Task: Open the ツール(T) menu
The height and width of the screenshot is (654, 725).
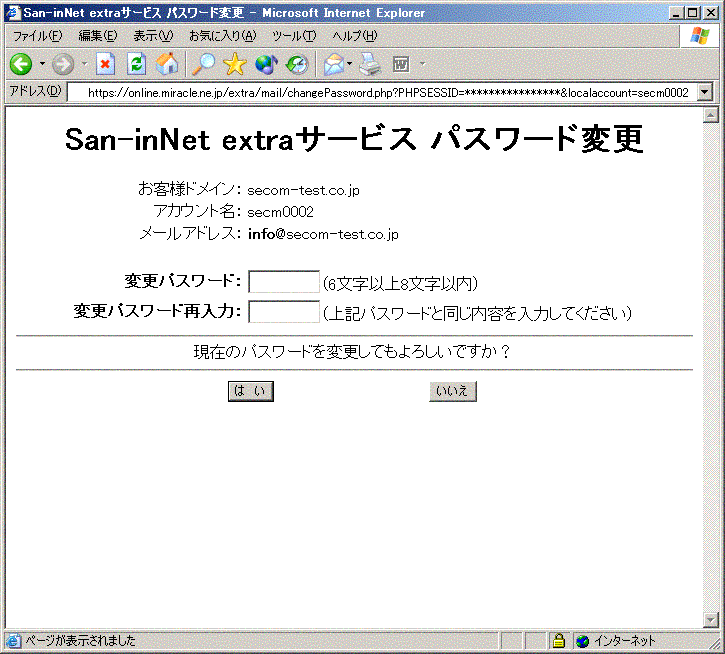Action: point(294,36)
